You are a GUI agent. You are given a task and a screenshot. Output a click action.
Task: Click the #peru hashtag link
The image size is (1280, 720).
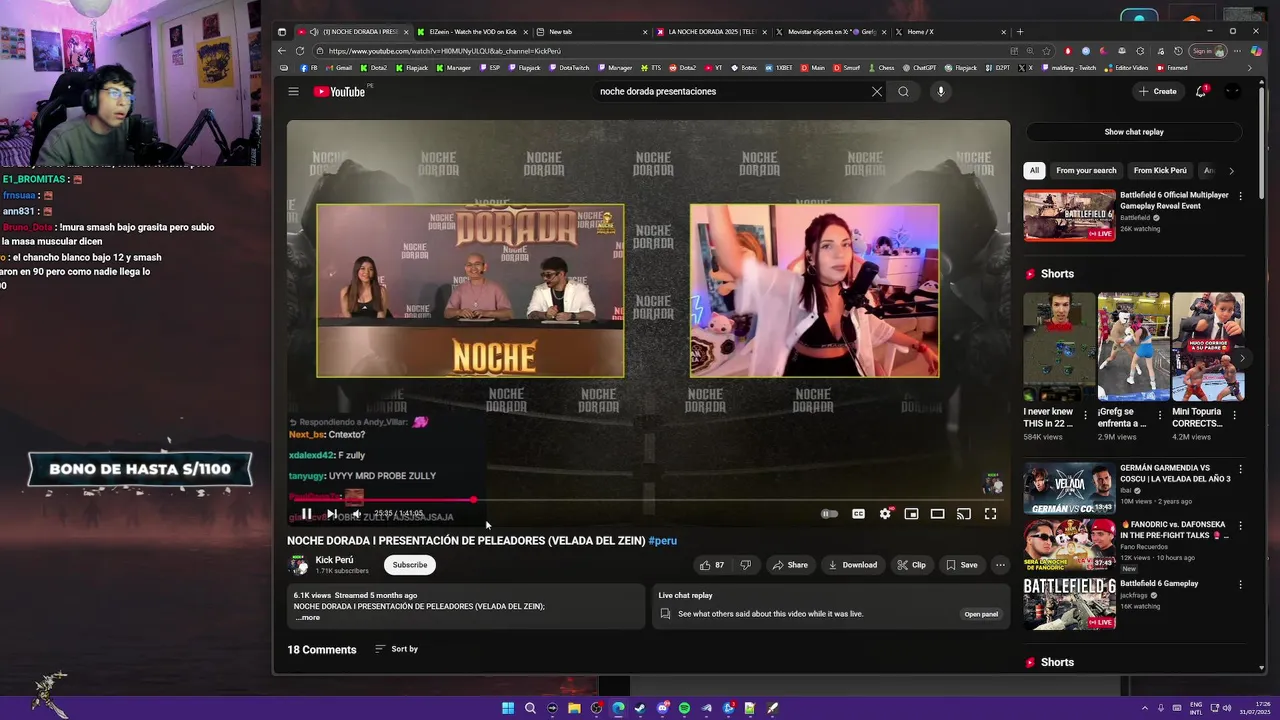[x=663, y=541]
